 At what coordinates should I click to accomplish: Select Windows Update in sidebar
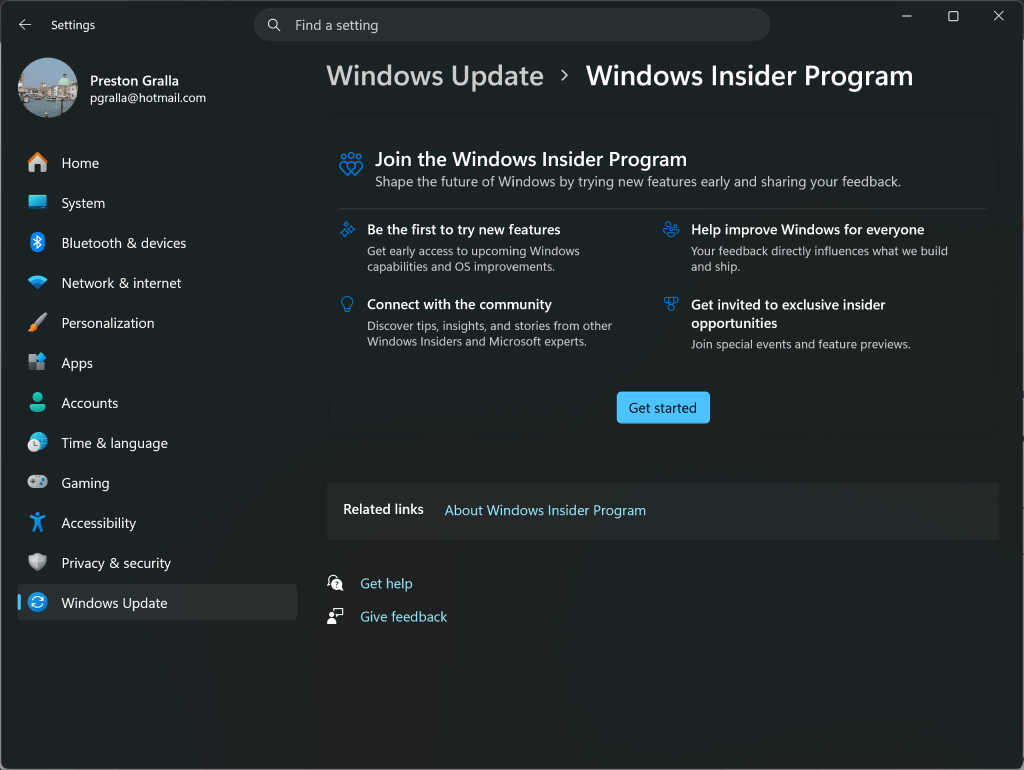[x=157, y=602]
